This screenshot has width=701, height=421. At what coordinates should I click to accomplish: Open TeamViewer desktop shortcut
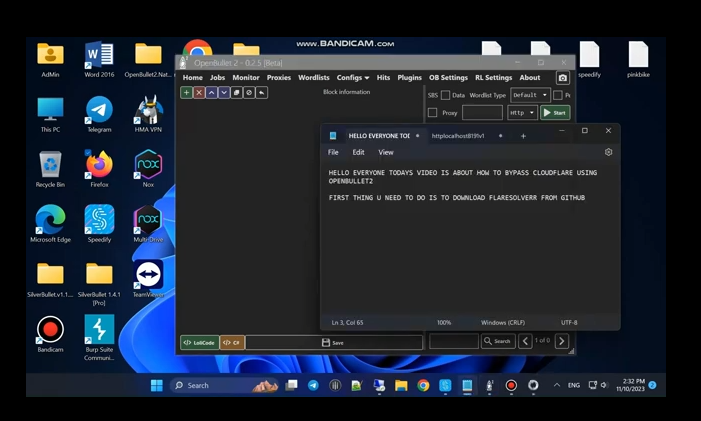pos(148,279)
